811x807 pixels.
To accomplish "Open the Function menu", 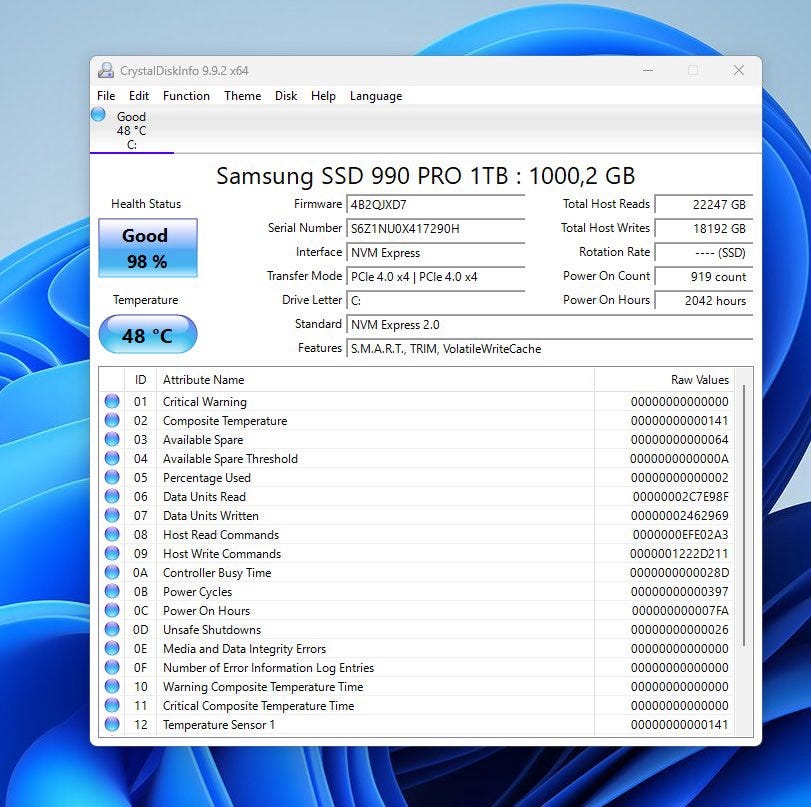I will (186, 96).
